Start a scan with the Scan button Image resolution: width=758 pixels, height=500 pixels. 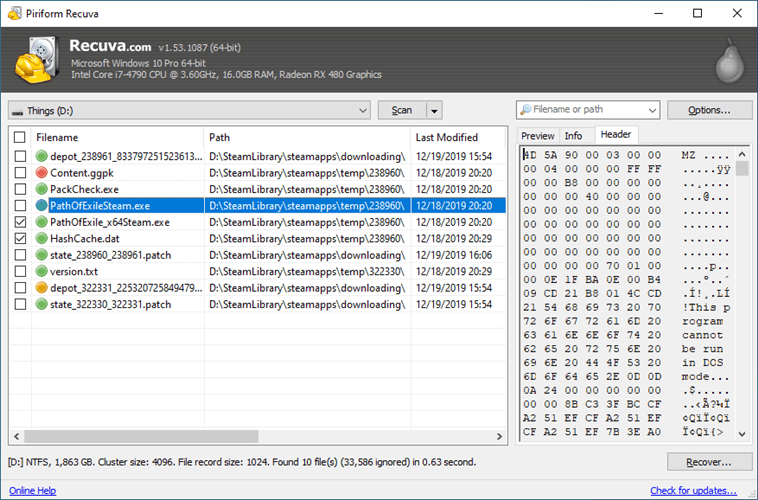pyautogui.click(x=402, y=110)
